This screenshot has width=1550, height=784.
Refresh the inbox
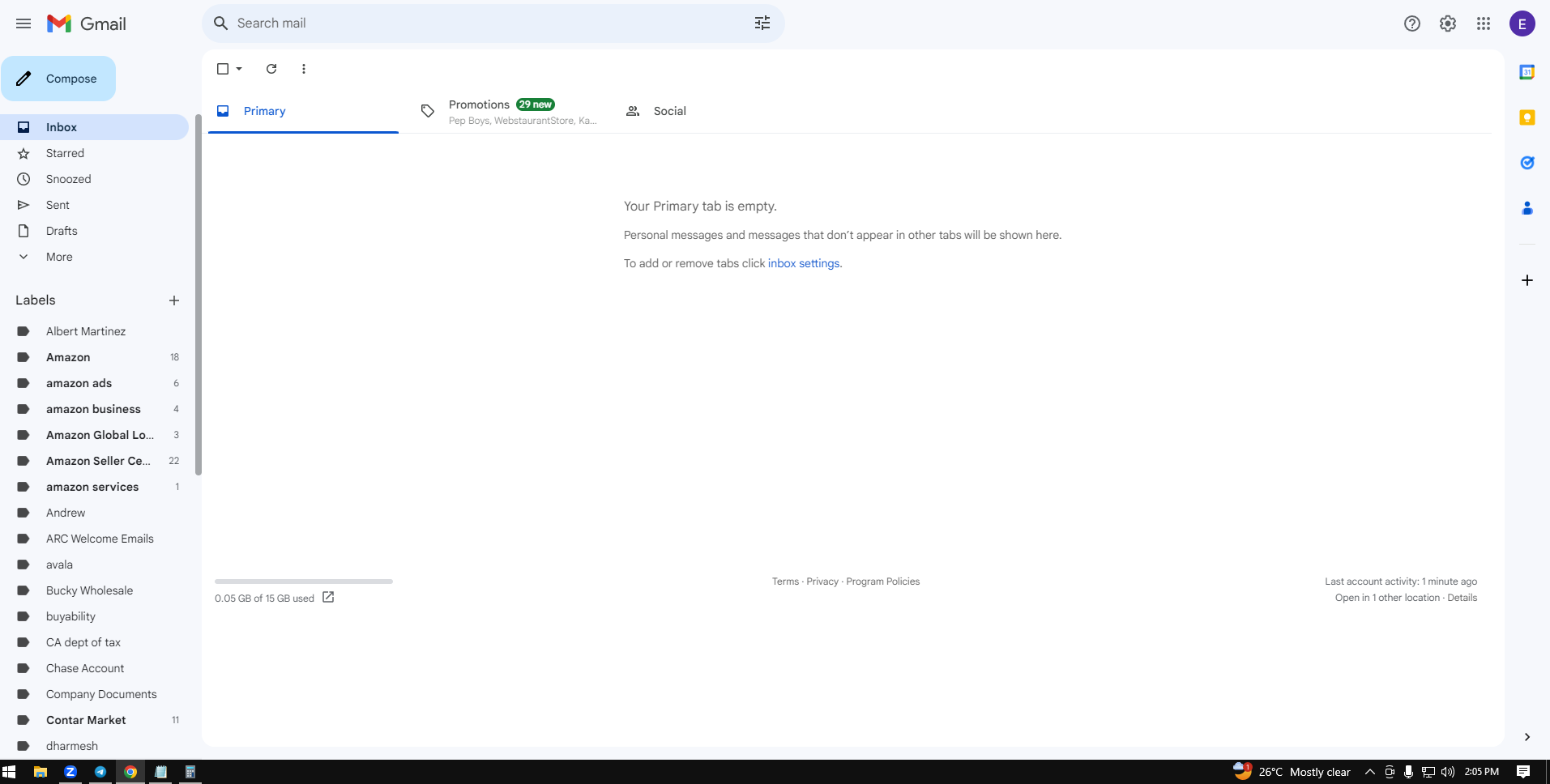coord(271,69)
